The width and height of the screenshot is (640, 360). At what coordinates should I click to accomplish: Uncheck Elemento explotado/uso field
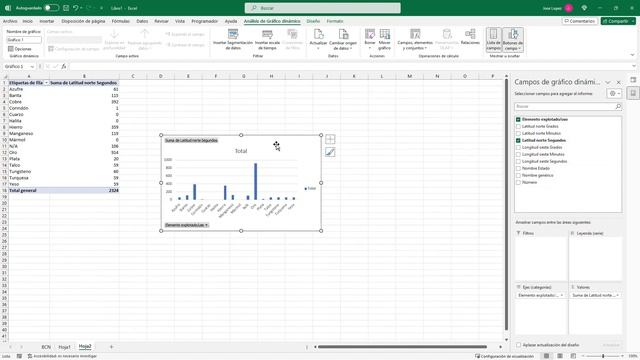point(518,119)
